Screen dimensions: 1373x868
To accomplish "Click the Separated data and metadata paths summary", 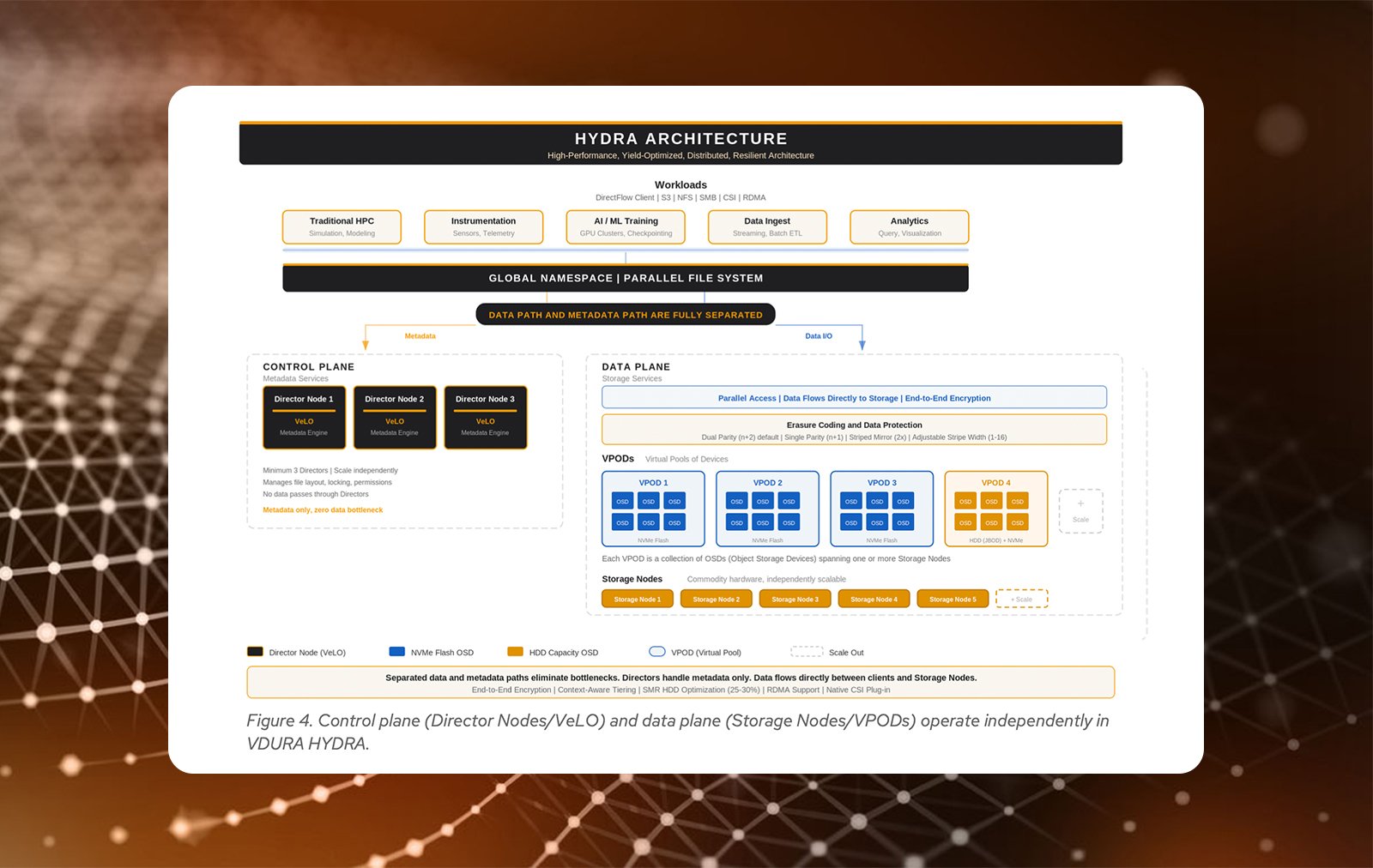I will (680, 678).
